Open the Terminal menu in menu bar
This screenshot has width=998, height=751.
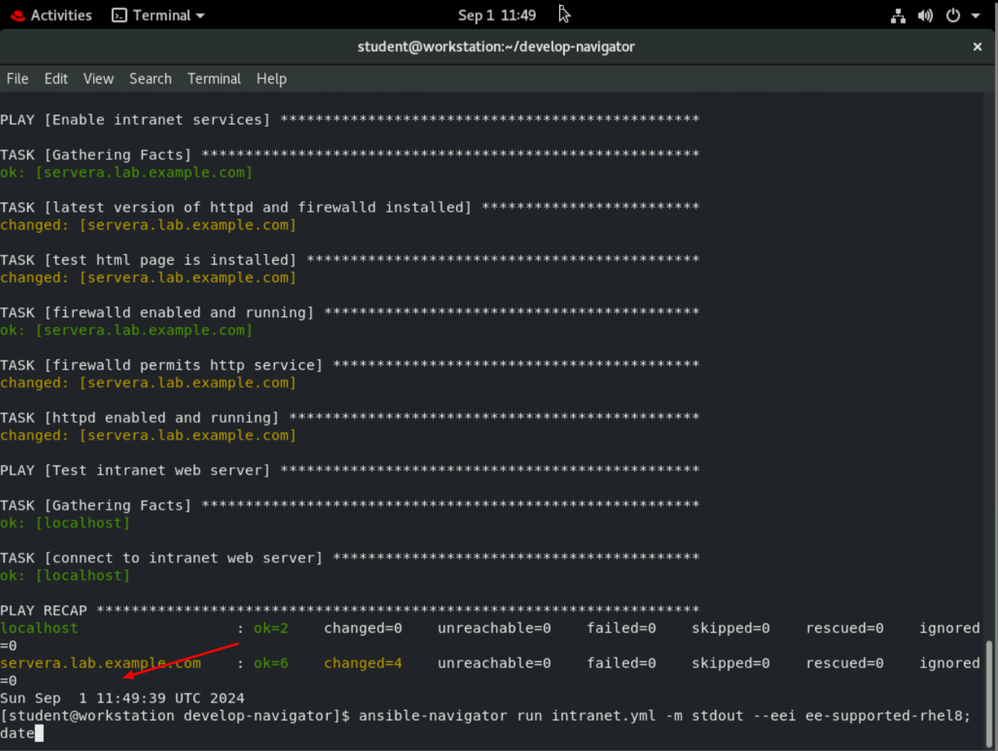pyautogui.click(x=214, y=78)
